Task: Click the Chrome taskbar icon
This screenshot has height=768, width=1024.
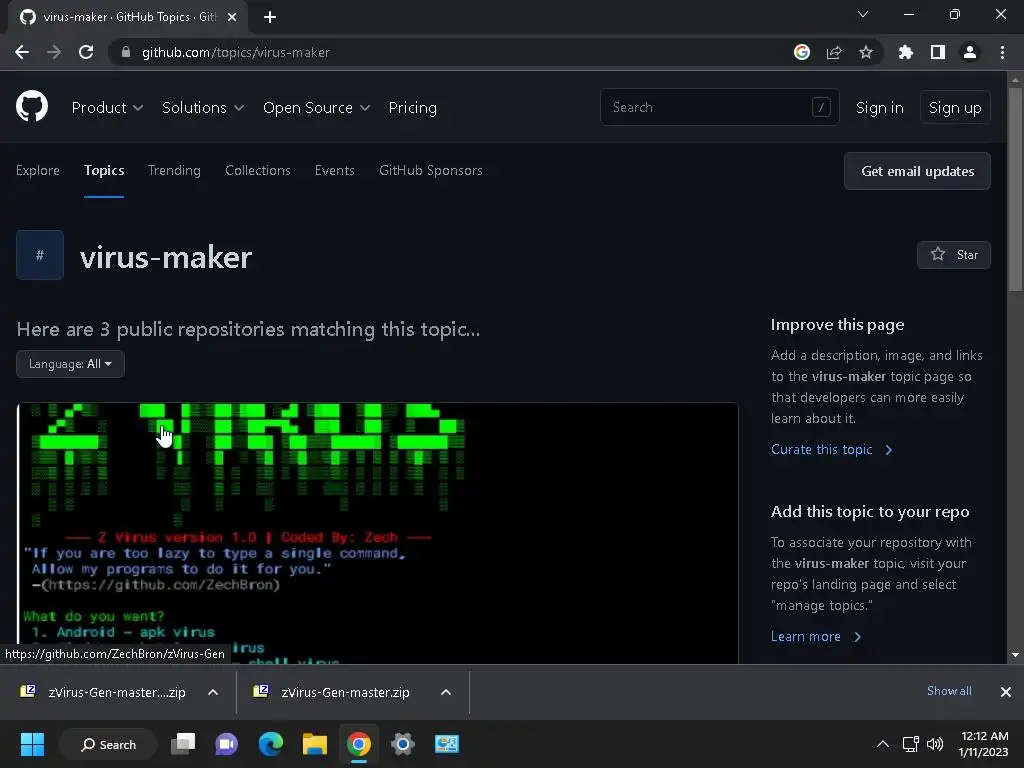Action: point(359,744)
